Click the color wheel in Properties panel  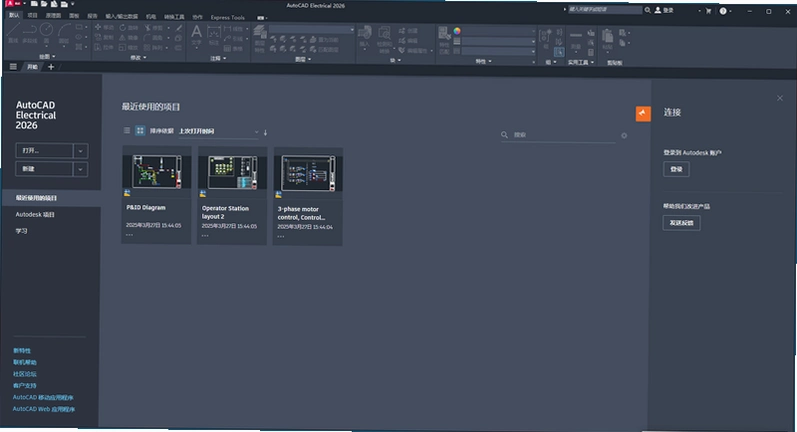457,31
